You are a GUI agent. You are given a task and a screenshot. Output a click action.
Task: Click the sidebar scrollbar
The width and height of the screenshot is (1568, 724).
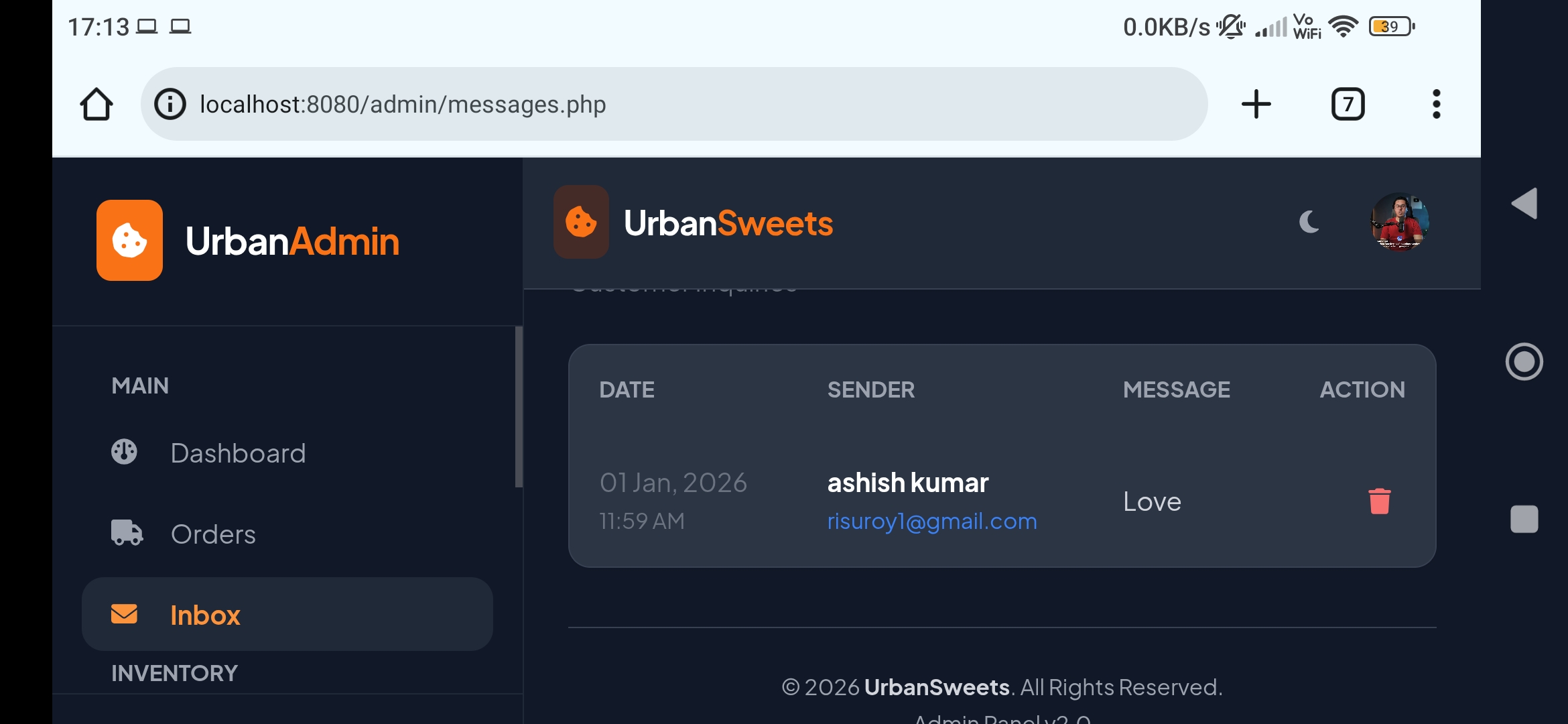[x=518, y=407]
